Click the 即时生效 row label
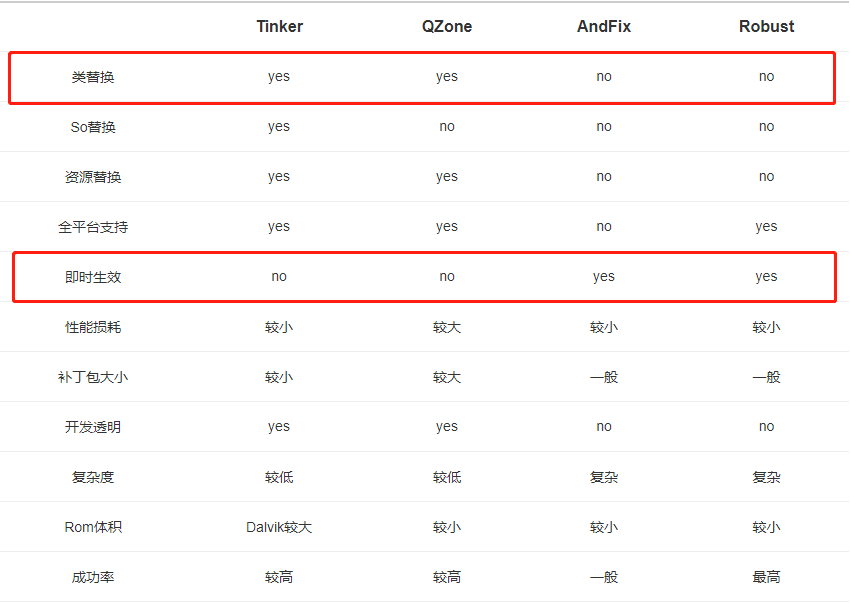Screen dimensions: 851x603 (x=93, y=277)
